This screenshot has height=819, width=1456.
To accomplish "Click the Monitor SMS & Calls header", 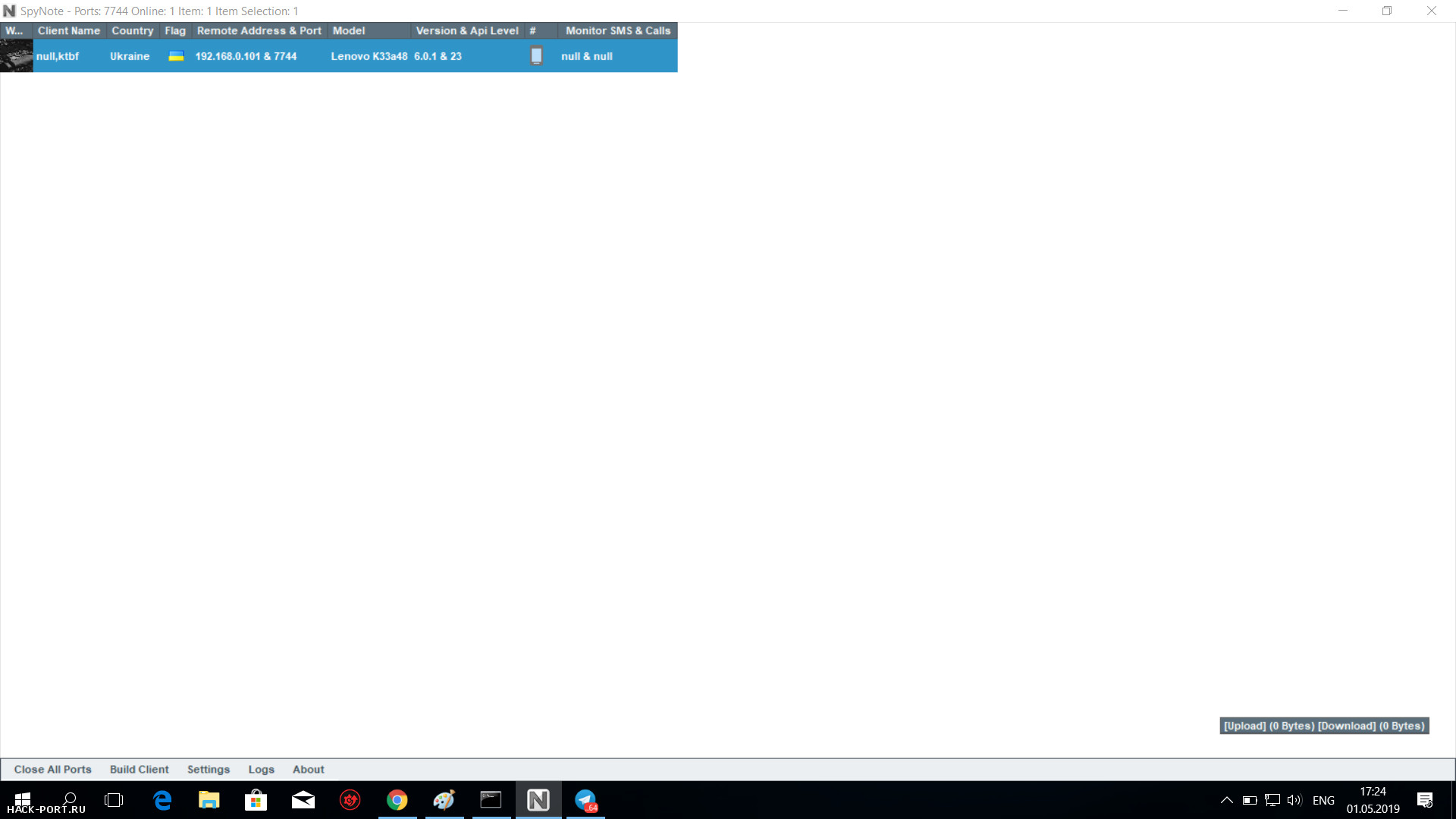I will (618, 30).
